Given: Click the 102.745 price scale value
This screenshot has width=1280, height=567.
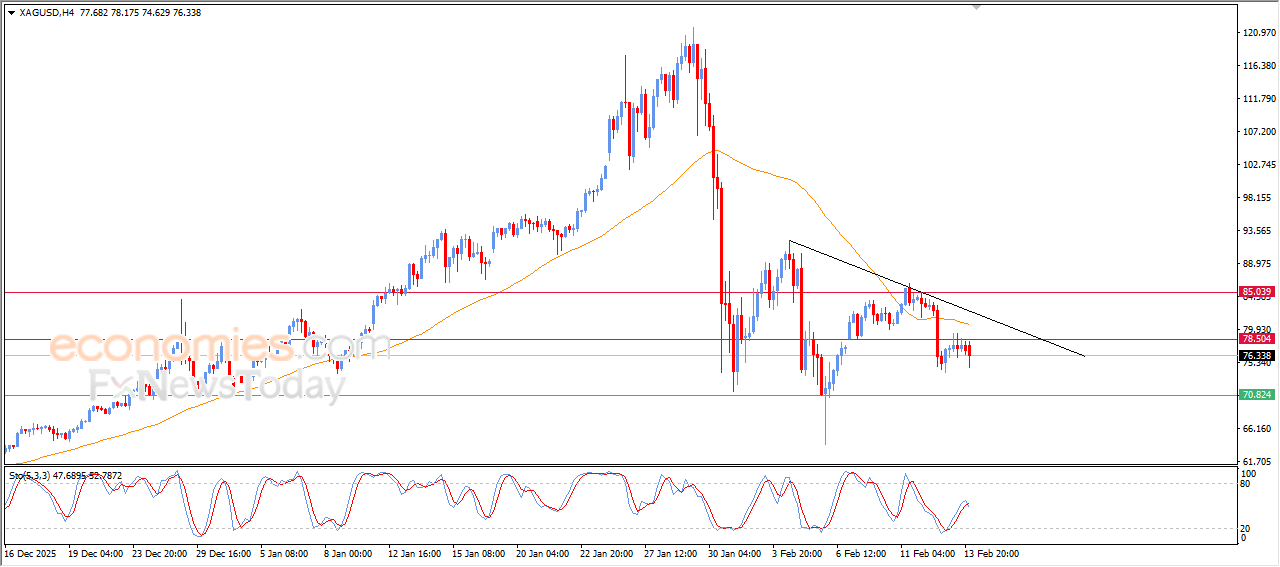Looking at the screenshot, I should pyautogui.click(x=1260, y=165).
